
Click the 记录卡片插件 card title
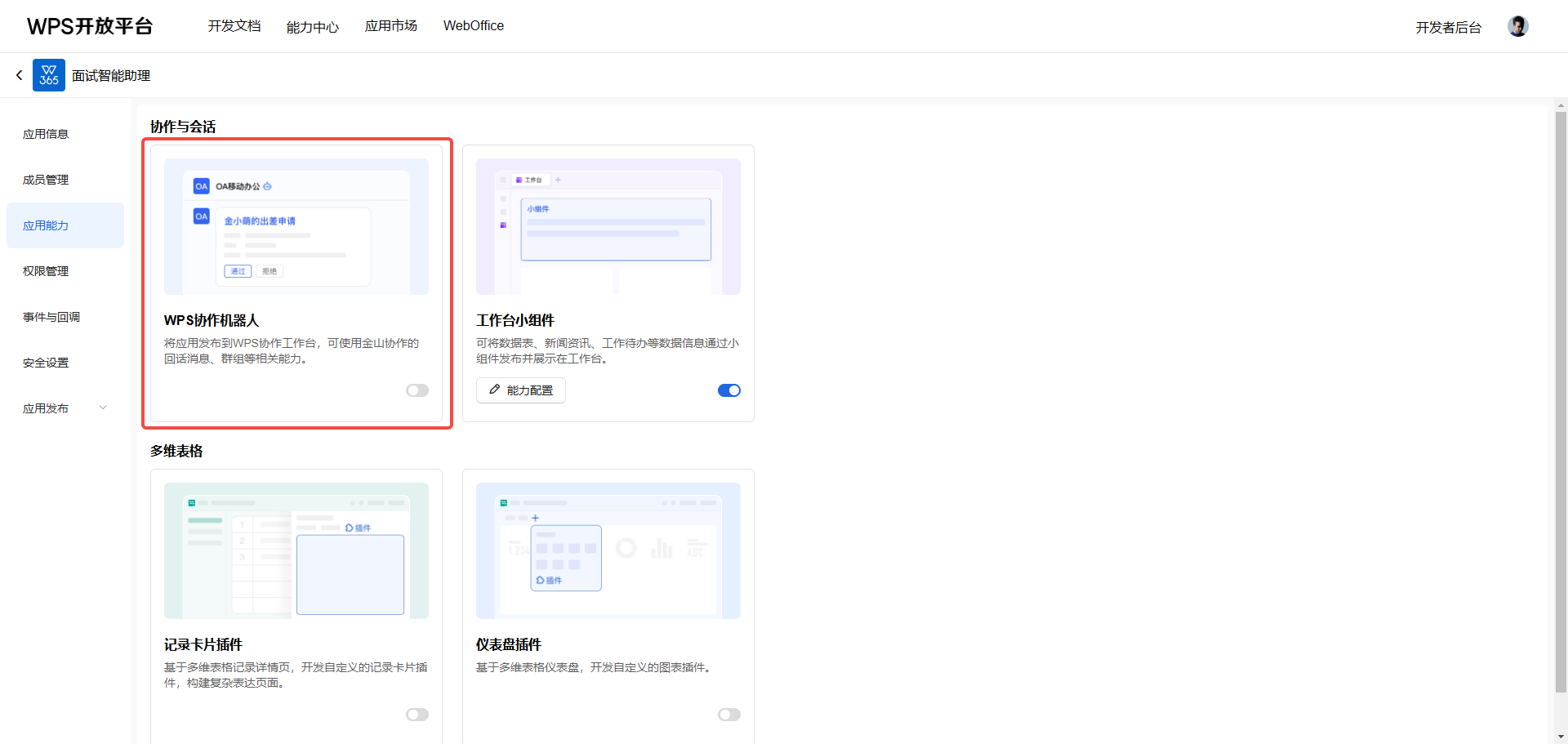pyautogui.click(x=203, y=644)
